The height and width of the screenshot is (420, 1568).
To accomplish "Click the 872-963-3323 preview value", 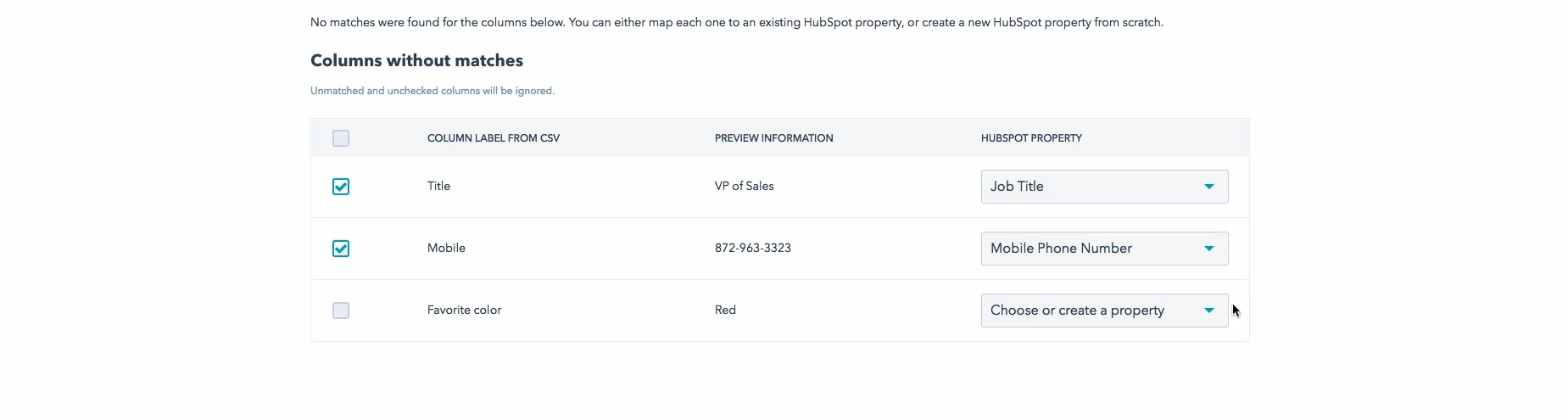I will click(752, 249).
